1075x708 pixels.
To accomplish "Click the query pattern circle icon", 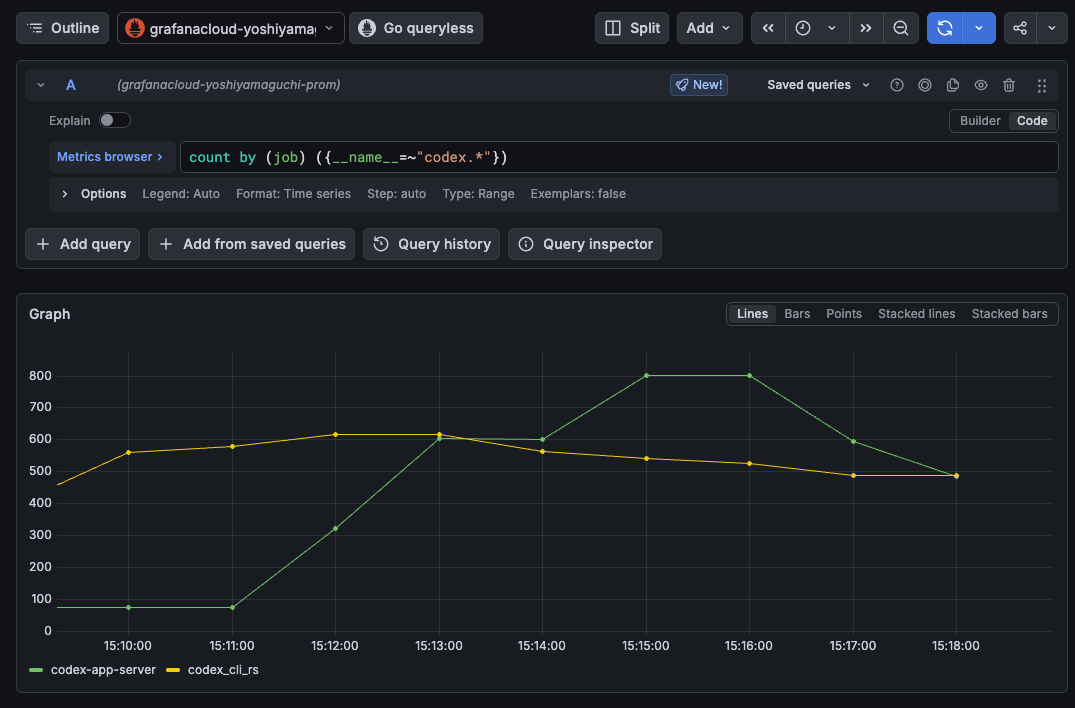I will click(x=925, y=85).
